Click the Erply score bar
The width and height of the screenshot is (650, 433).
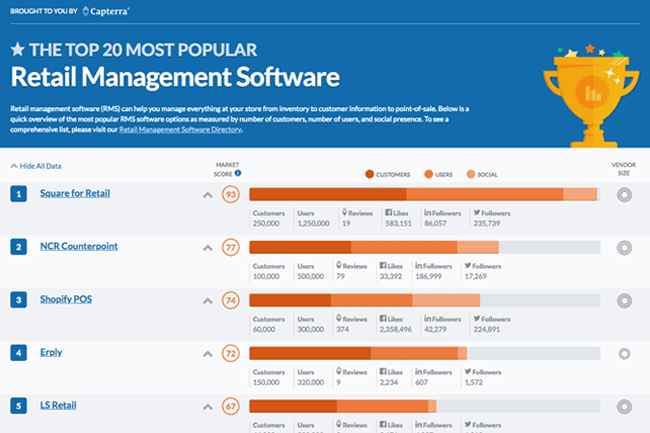[x=424, y=353]
